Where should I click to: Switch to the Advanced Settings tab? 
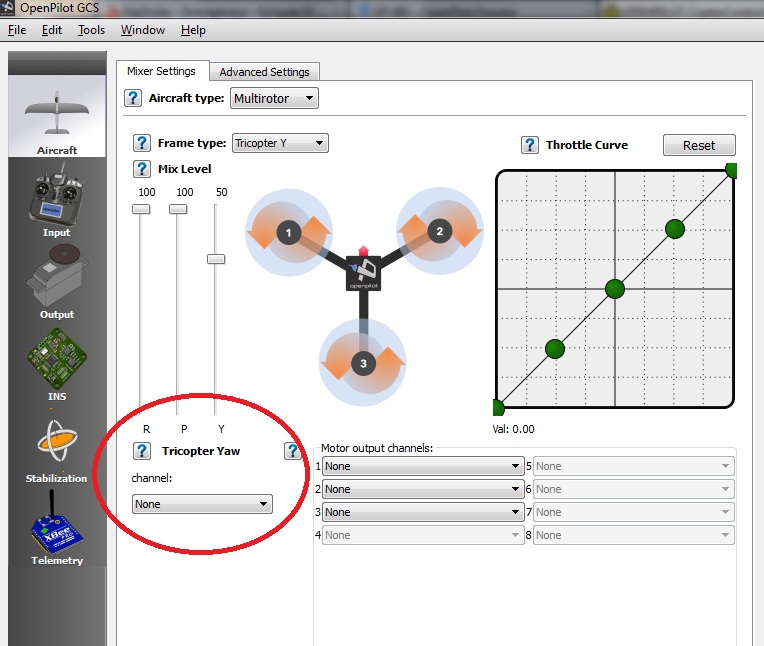[x=265, y=72]
